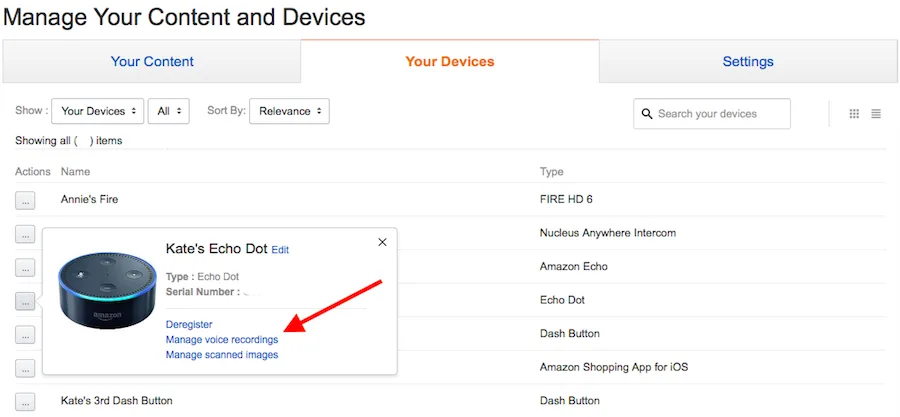Click actions button for Amazon Echo row
Screen dimensions: 900x417
point(25,267)
